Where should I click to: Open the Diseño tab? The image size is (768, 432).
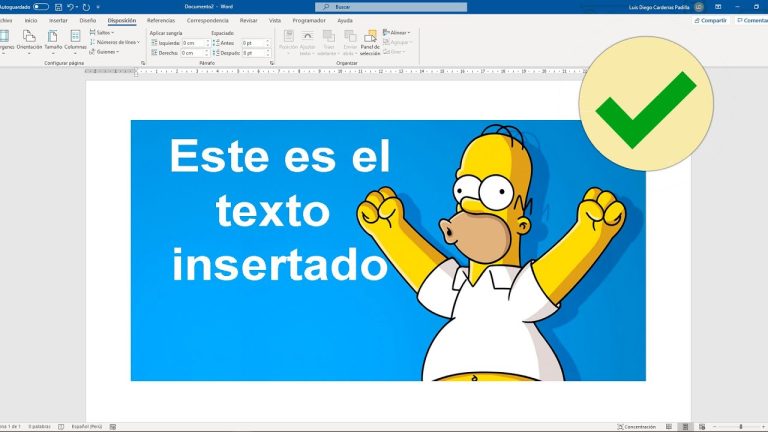click(88, 21)
